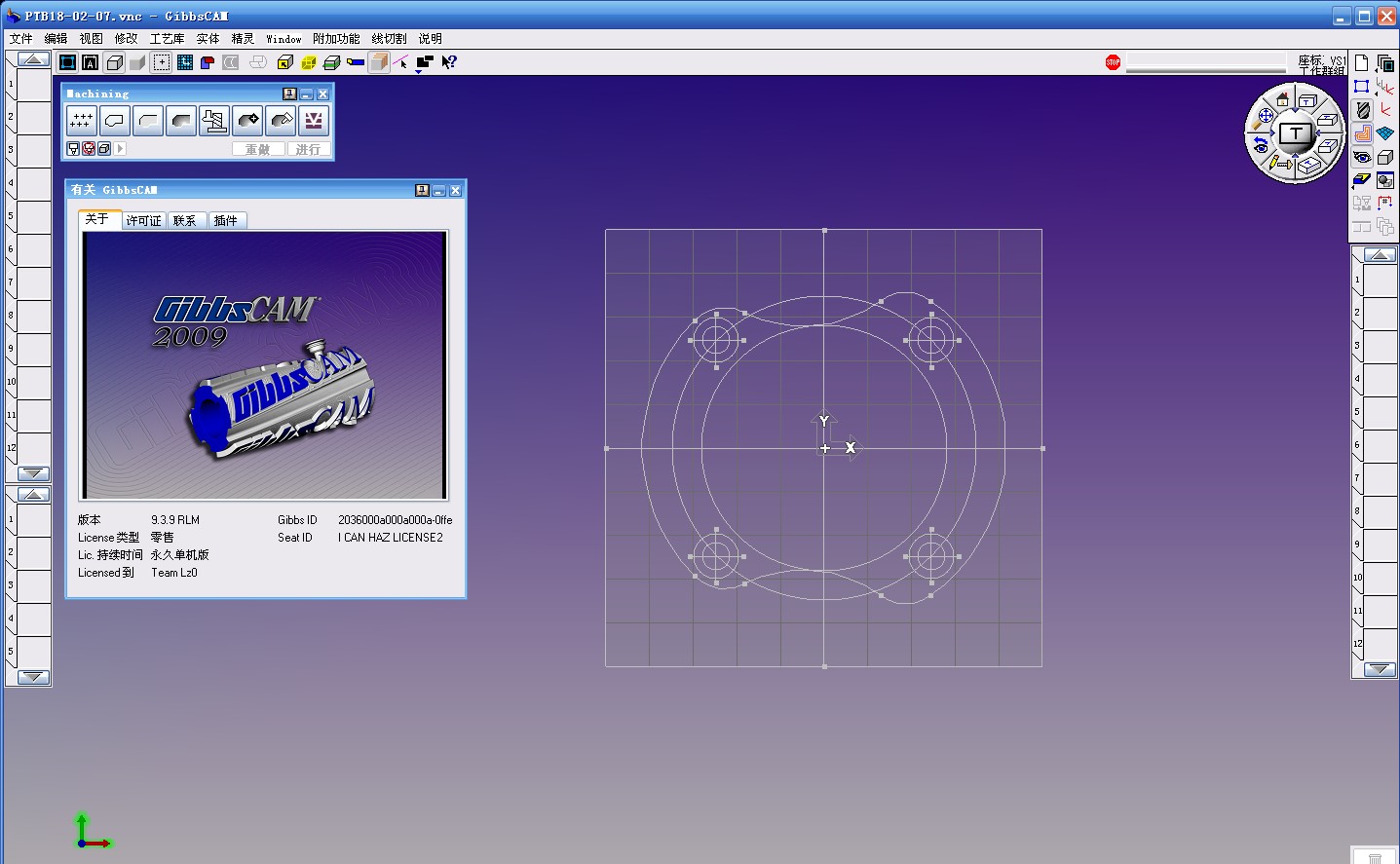Click the arrow with question mark help icon
Image resolution: width=1400 pixels, height=864 pixels.
click(x=448, y=62)
